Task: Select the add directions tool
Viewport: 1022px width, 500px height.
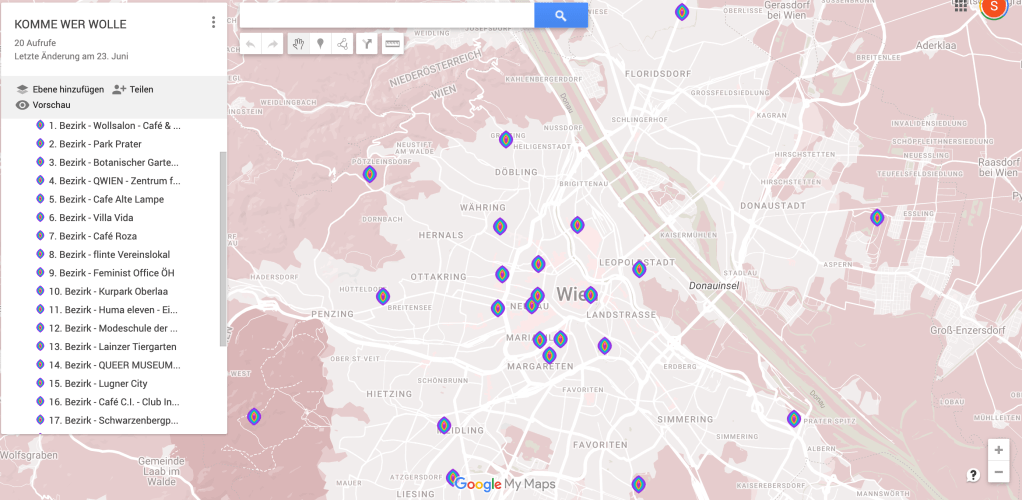Action: (367, 44)
